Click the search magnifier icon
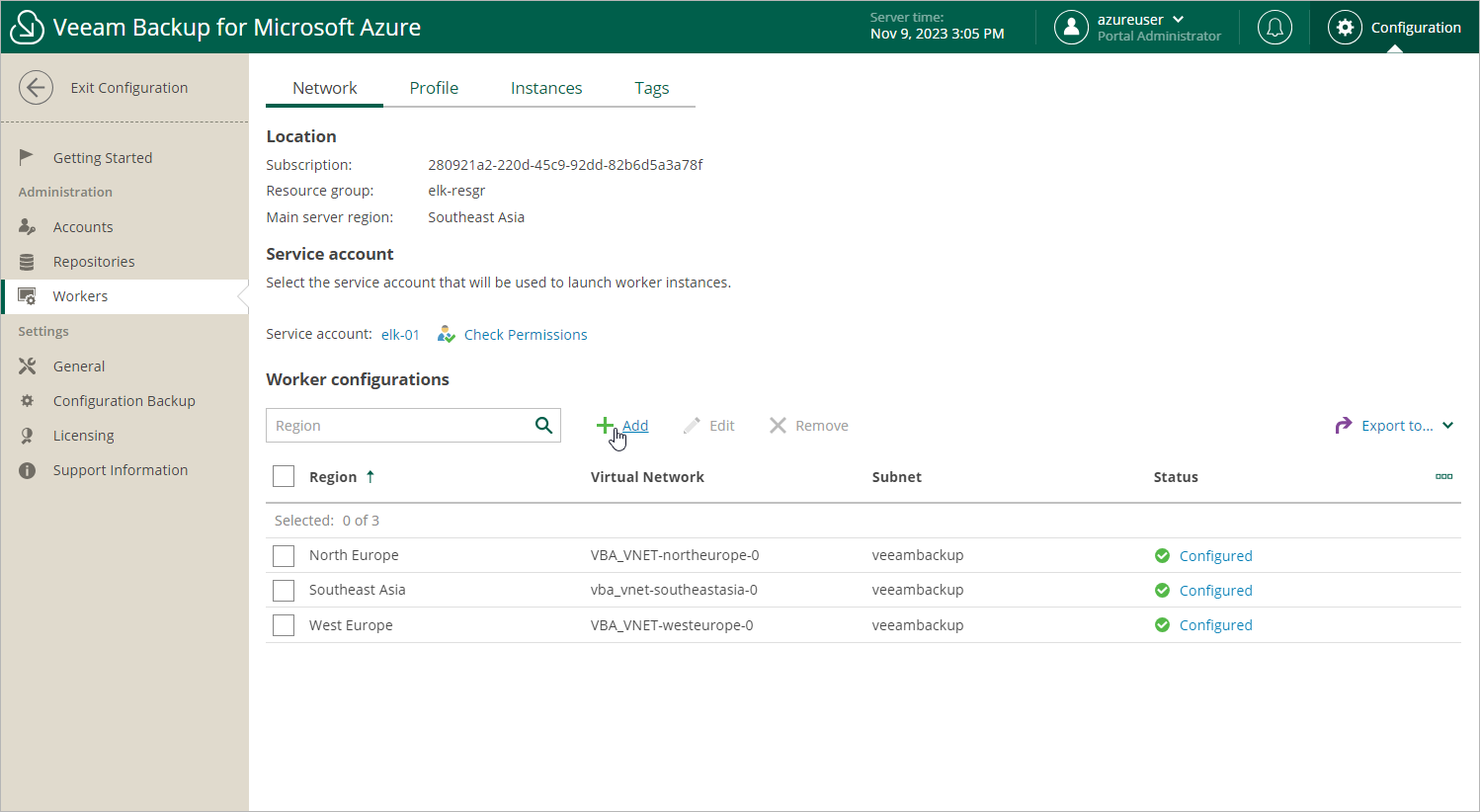This screenshot has height=812, width=1480. (x=543, y=425)
